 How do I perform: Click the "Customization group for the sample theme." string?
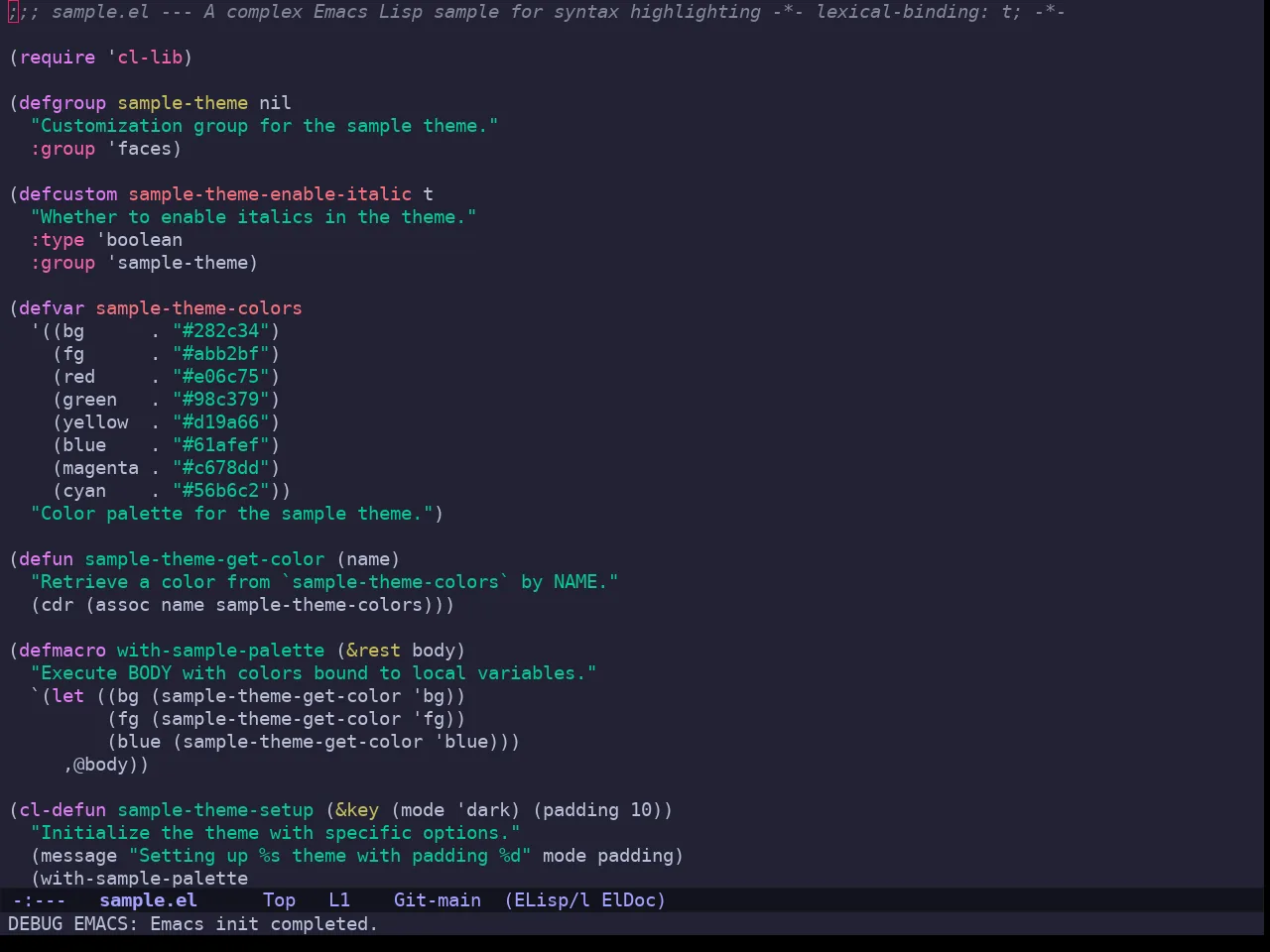[264, 126]
